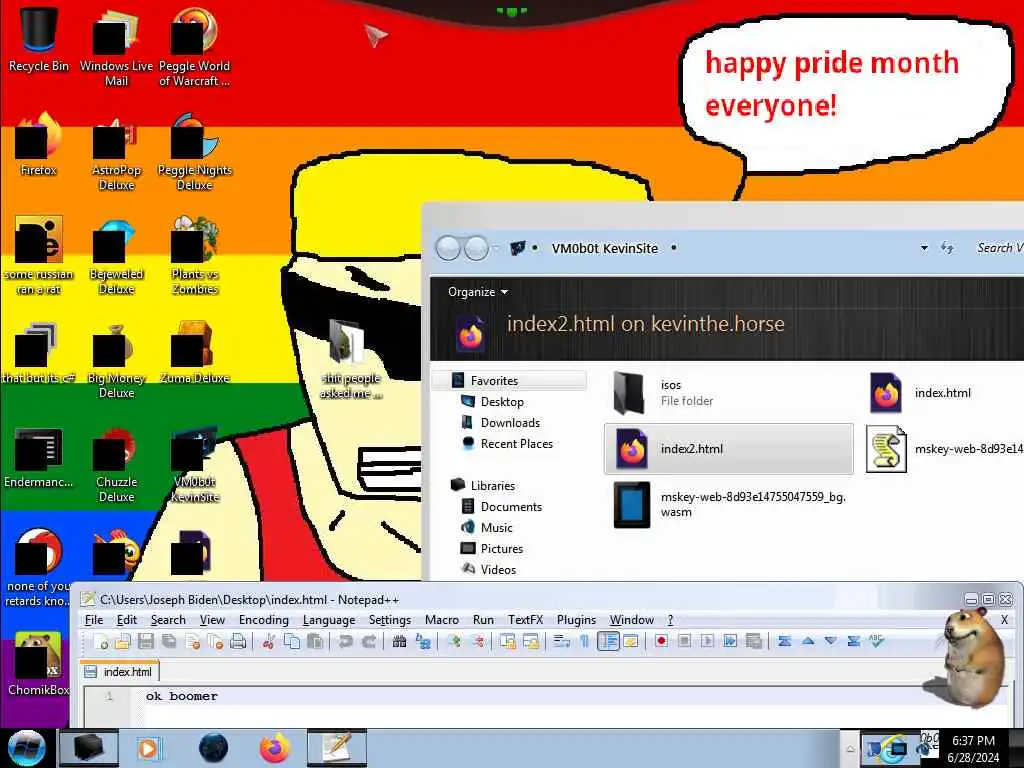Select the Documents library

click(x=502, y=507)
